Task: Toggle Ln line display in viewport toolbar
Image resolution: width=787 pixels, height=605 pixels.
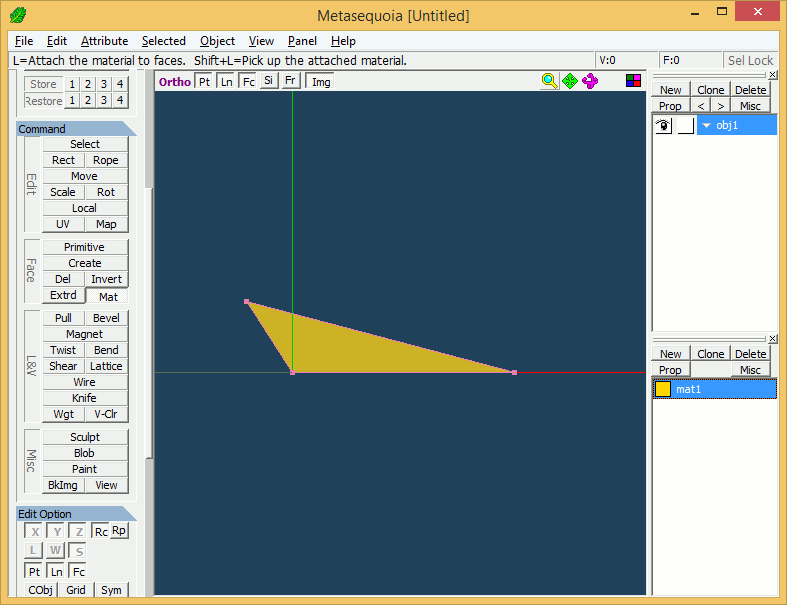Action: click(x=226, y=81)
